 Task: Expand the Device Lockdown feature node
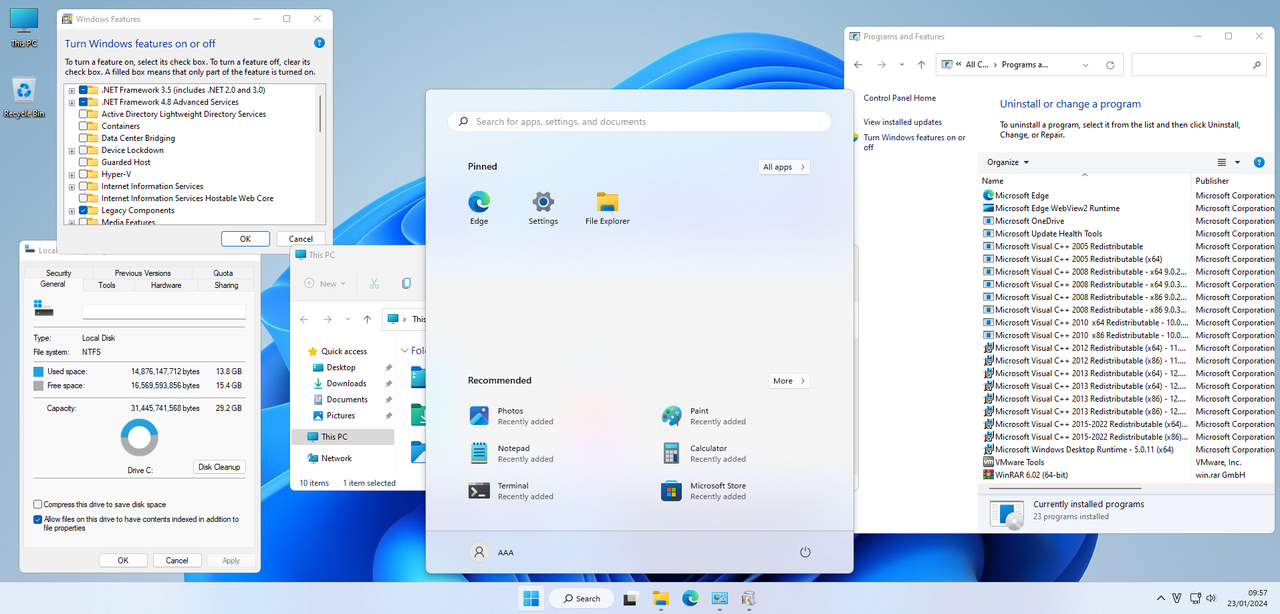pos(72,150)
